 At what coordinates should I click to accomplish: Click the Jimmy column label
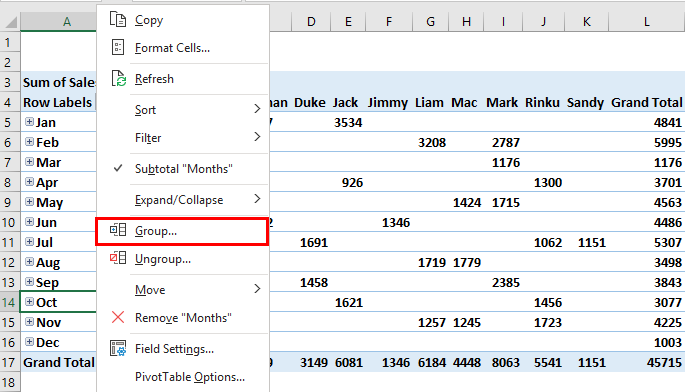387,103
